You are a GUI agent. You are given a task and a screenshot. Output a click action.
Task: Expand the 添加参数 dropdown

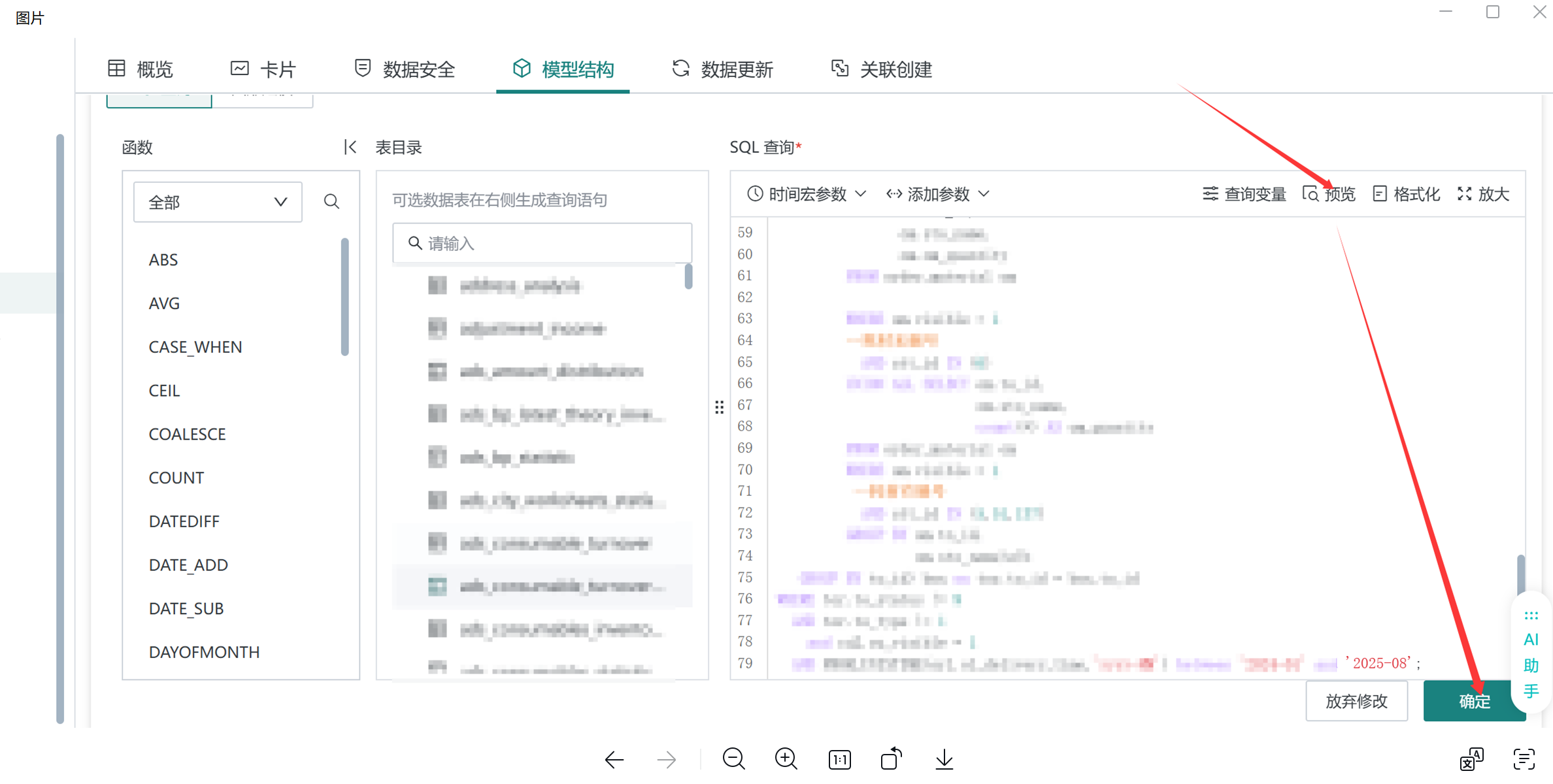point(937,194)
